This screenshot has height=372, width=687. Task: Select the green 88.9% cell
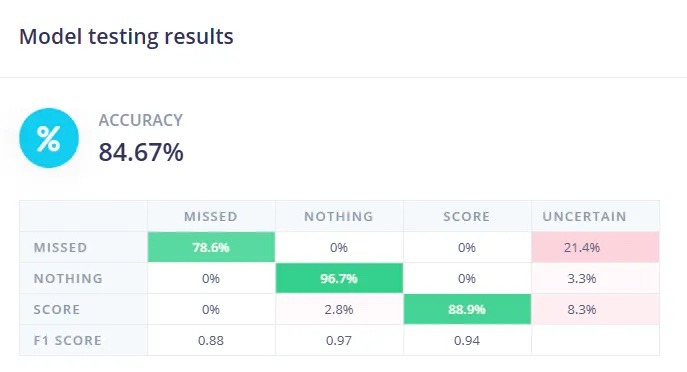tap(467, 309)
